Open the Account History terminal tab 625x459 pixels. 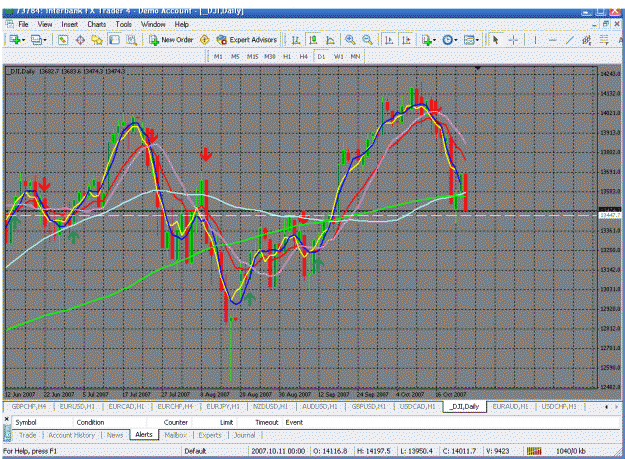[72, 435]
